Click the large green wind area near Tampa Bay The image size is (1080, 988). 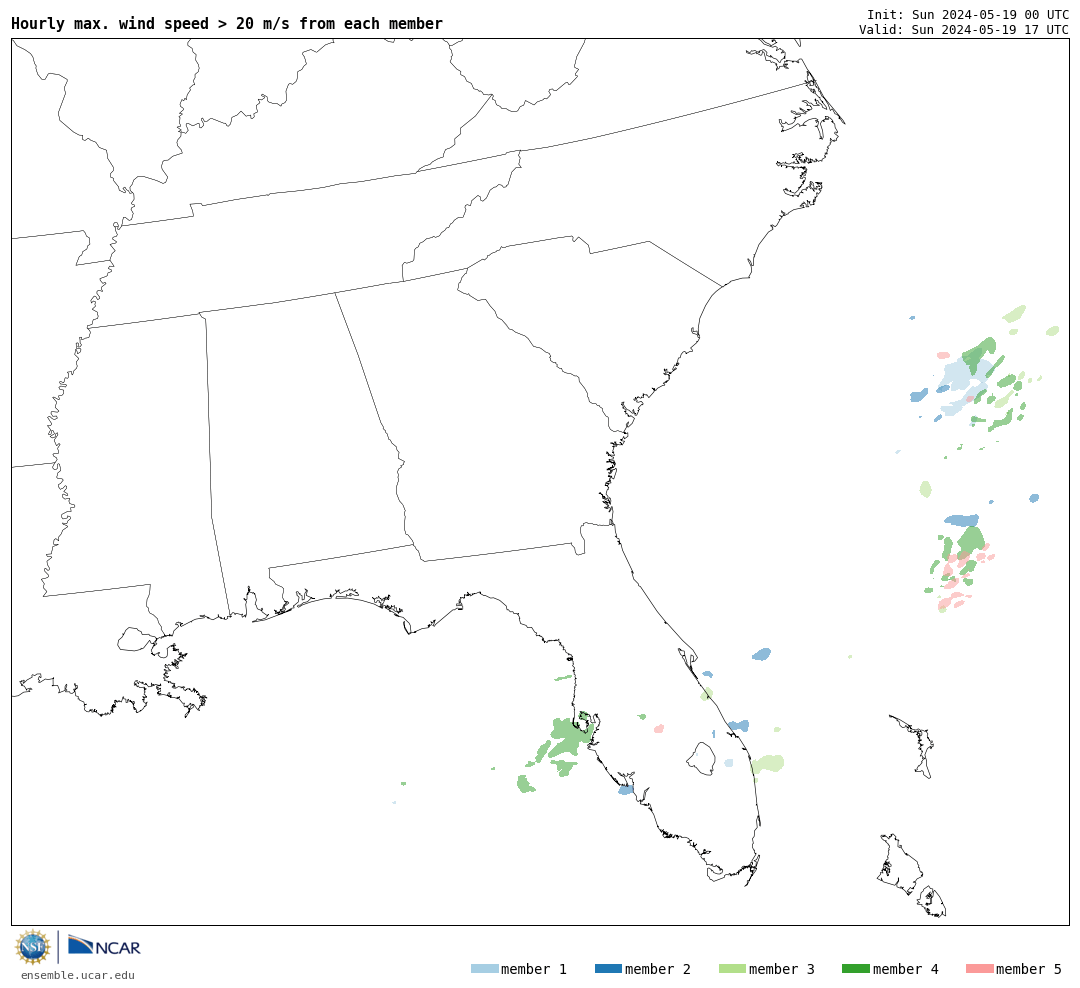click(x=570, y=737)
